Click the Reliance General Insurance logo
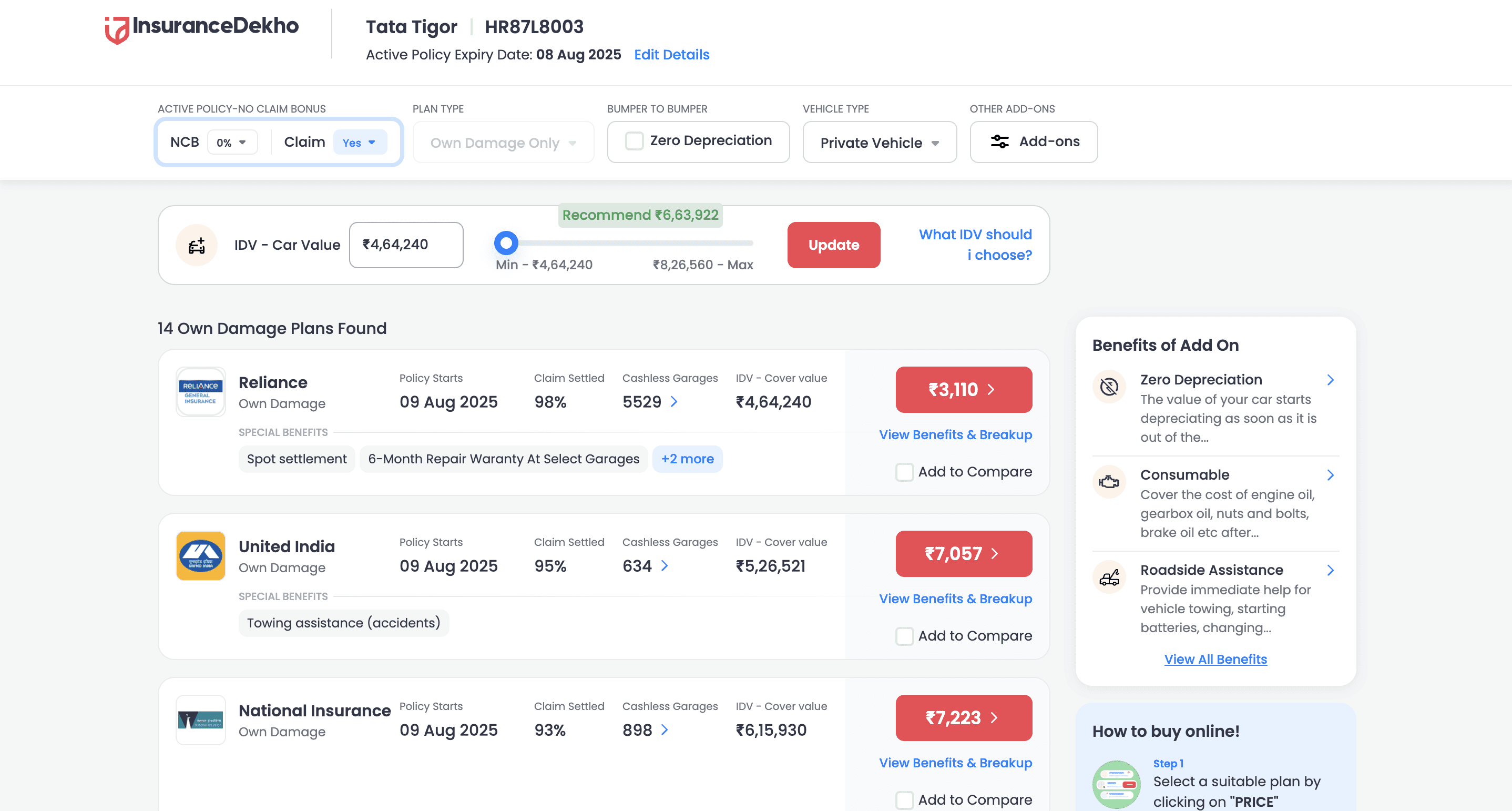This screenshot has width=1512, height=811. (201, 392)
